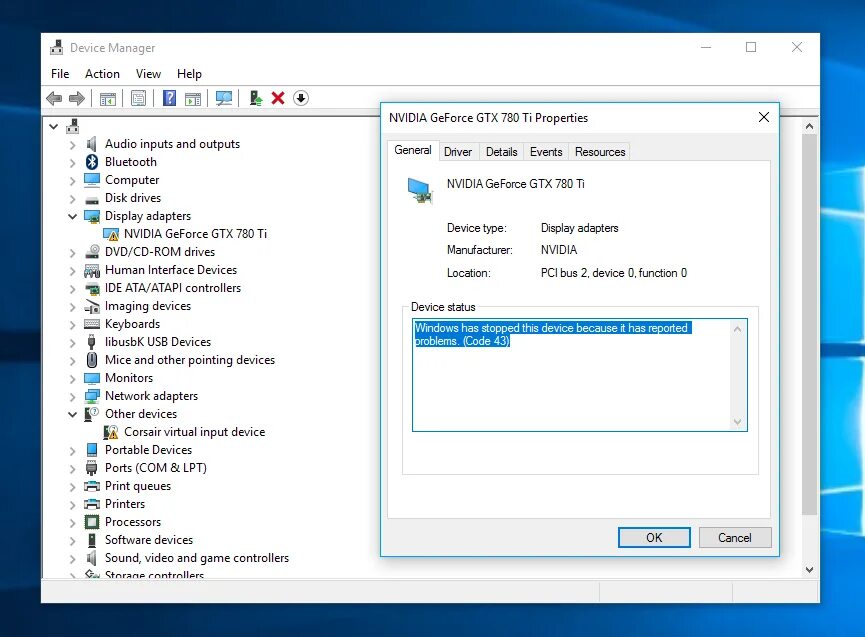Click the Device Manager vertical scrollbar thumb
Viewport: 865px width, 637px height.
pyautogui.click(x=809, y=324)
